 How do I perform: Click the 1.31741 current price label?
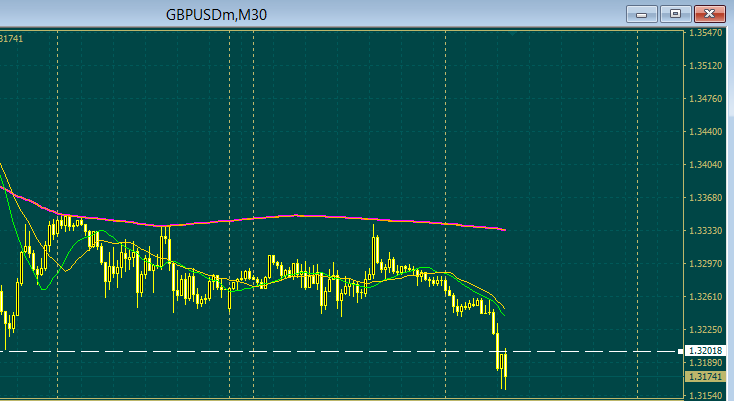pos(706,377)
